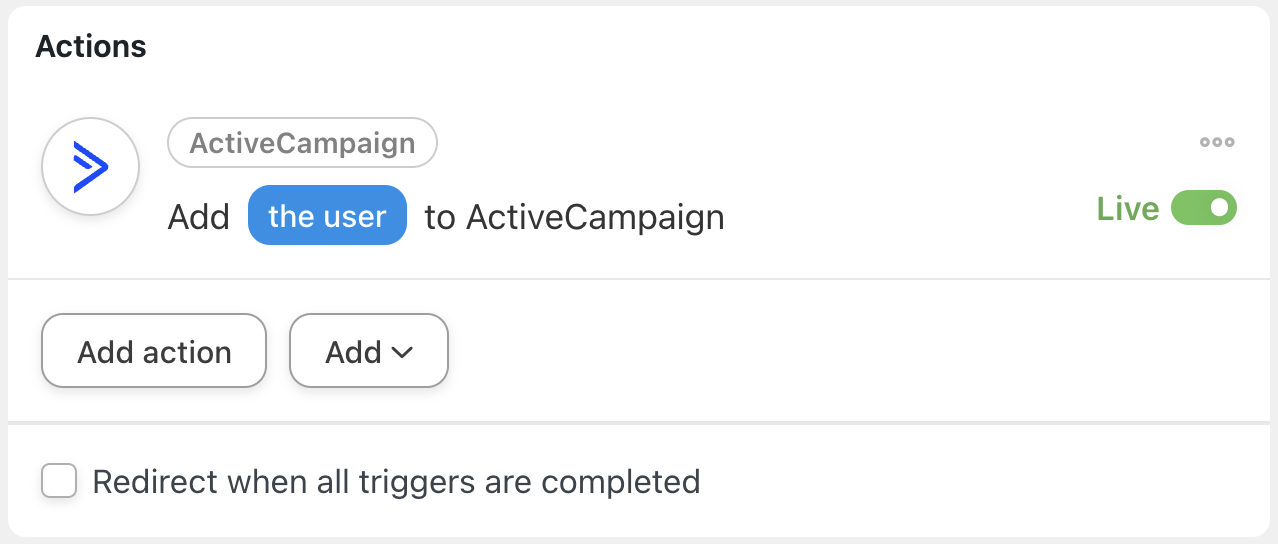Image resolution: width=1278 pixels, height=544 pixels.
Task: Click the green Live status label
Action: [1127, 208]
